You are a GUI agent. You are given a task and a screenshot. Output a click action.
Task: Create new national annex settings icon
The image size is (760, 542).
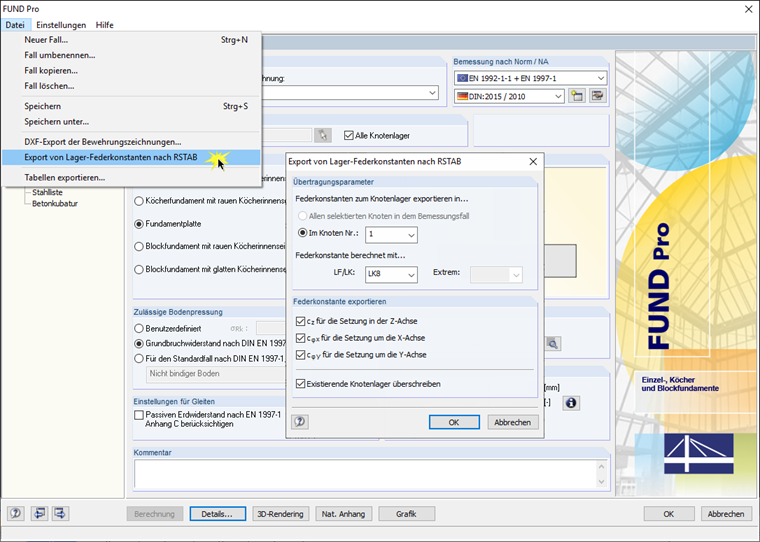click(577, 96)
